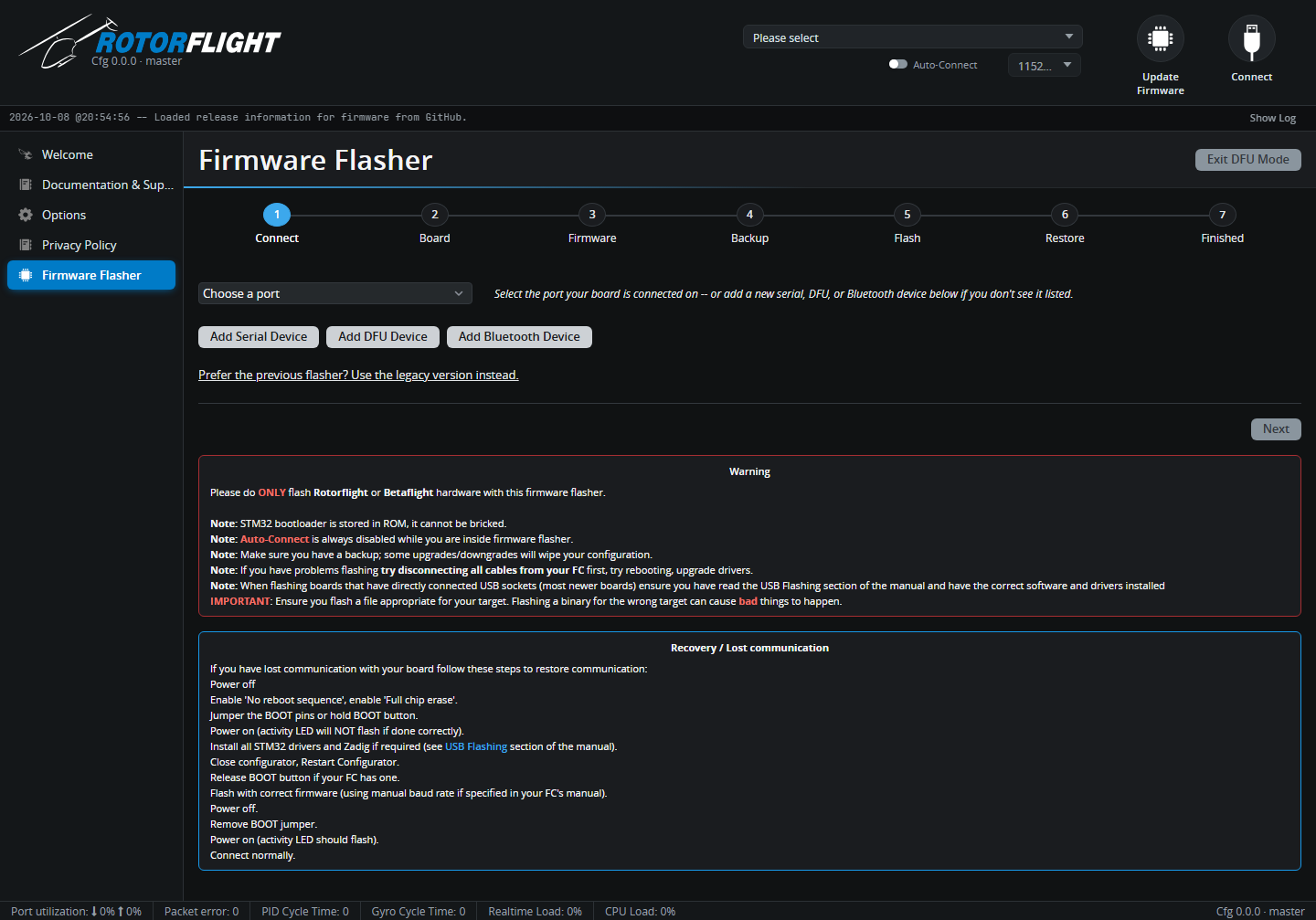Click 'Cfg 0.0.0 · master' in status bar
This screenshot has height=920, width=1316.
pos(1260,912)
